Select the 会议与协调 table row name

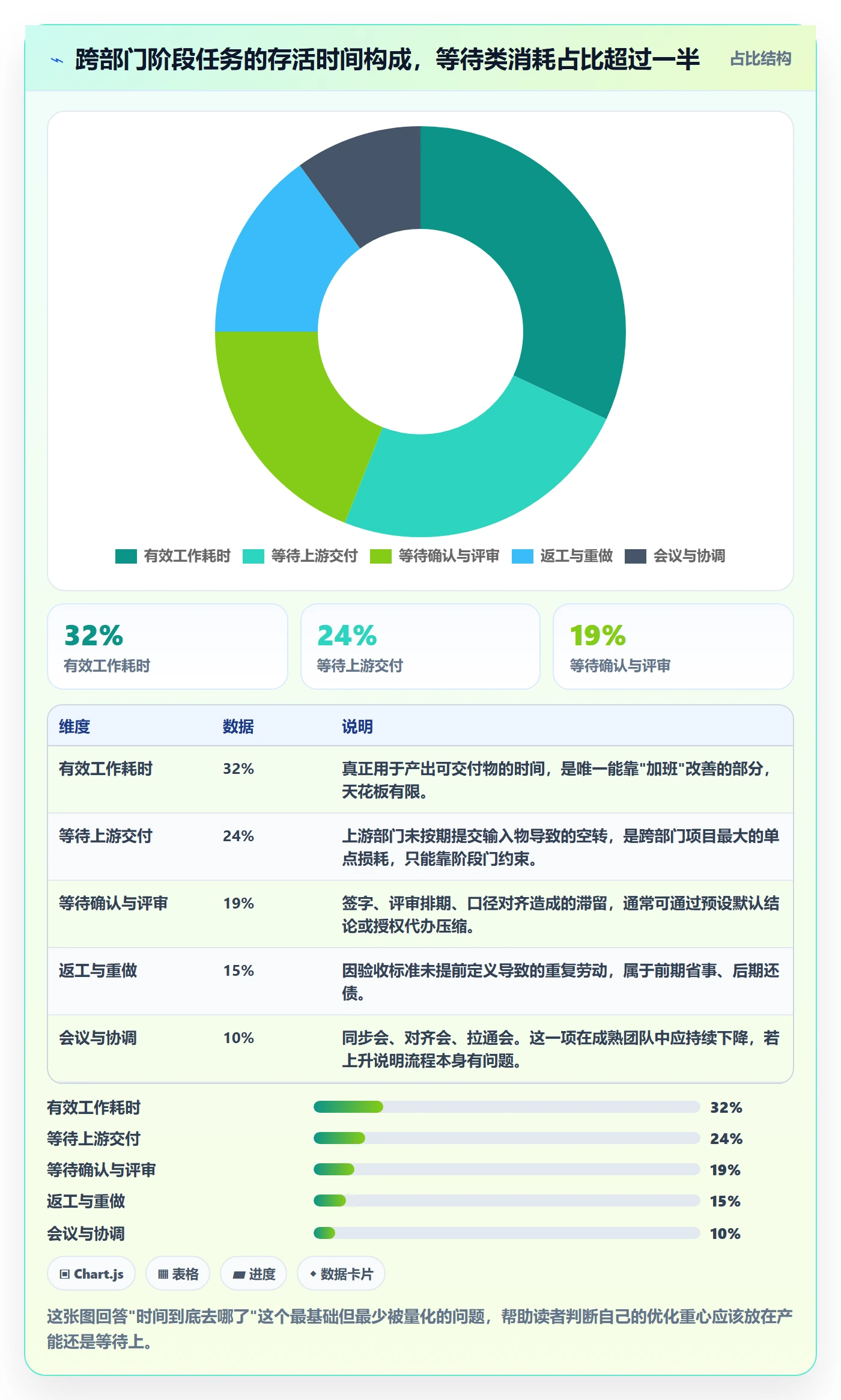point(98,1038)
